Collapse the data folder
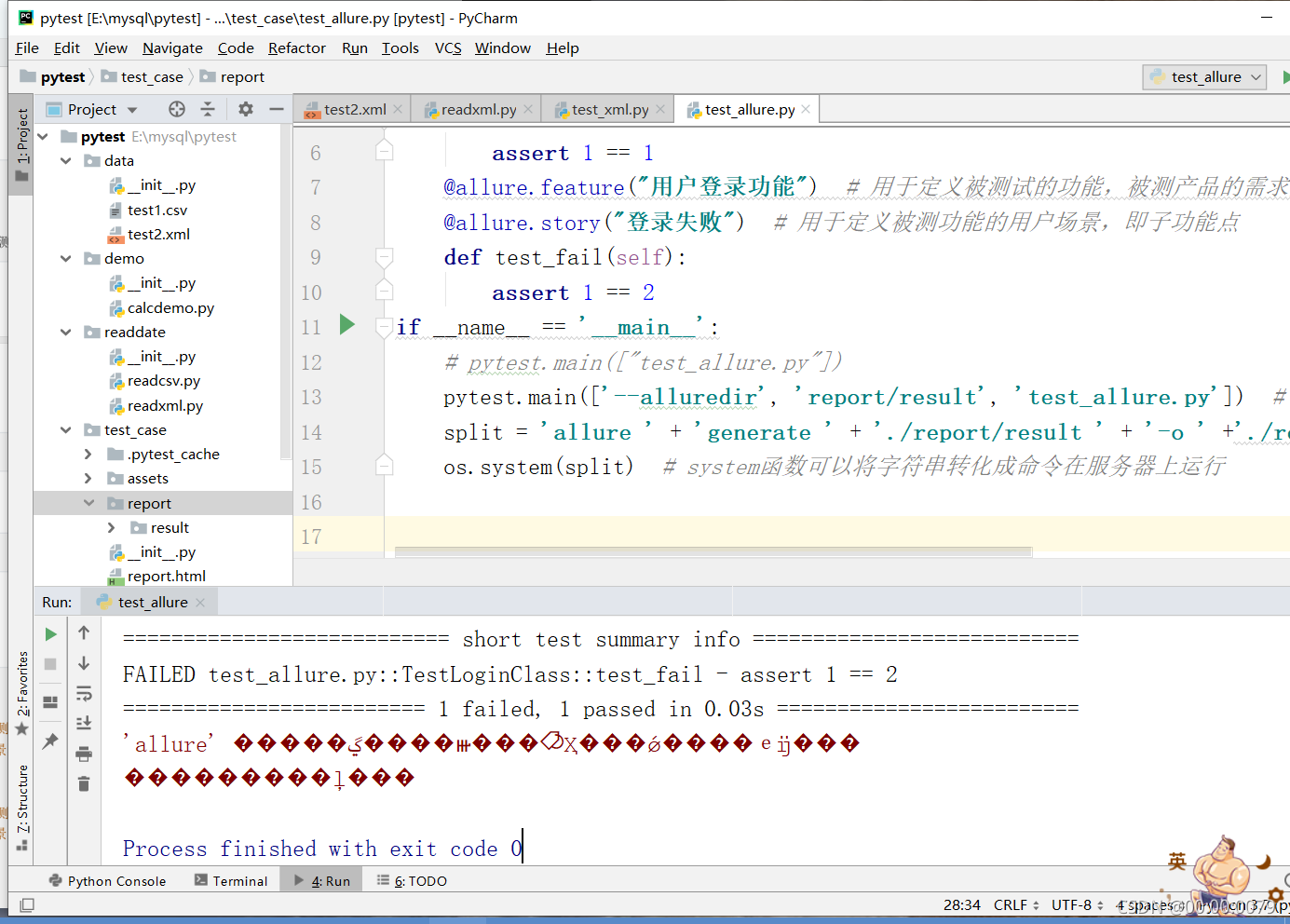Viewport: 1290px width, 924px height. pos(66,161)
